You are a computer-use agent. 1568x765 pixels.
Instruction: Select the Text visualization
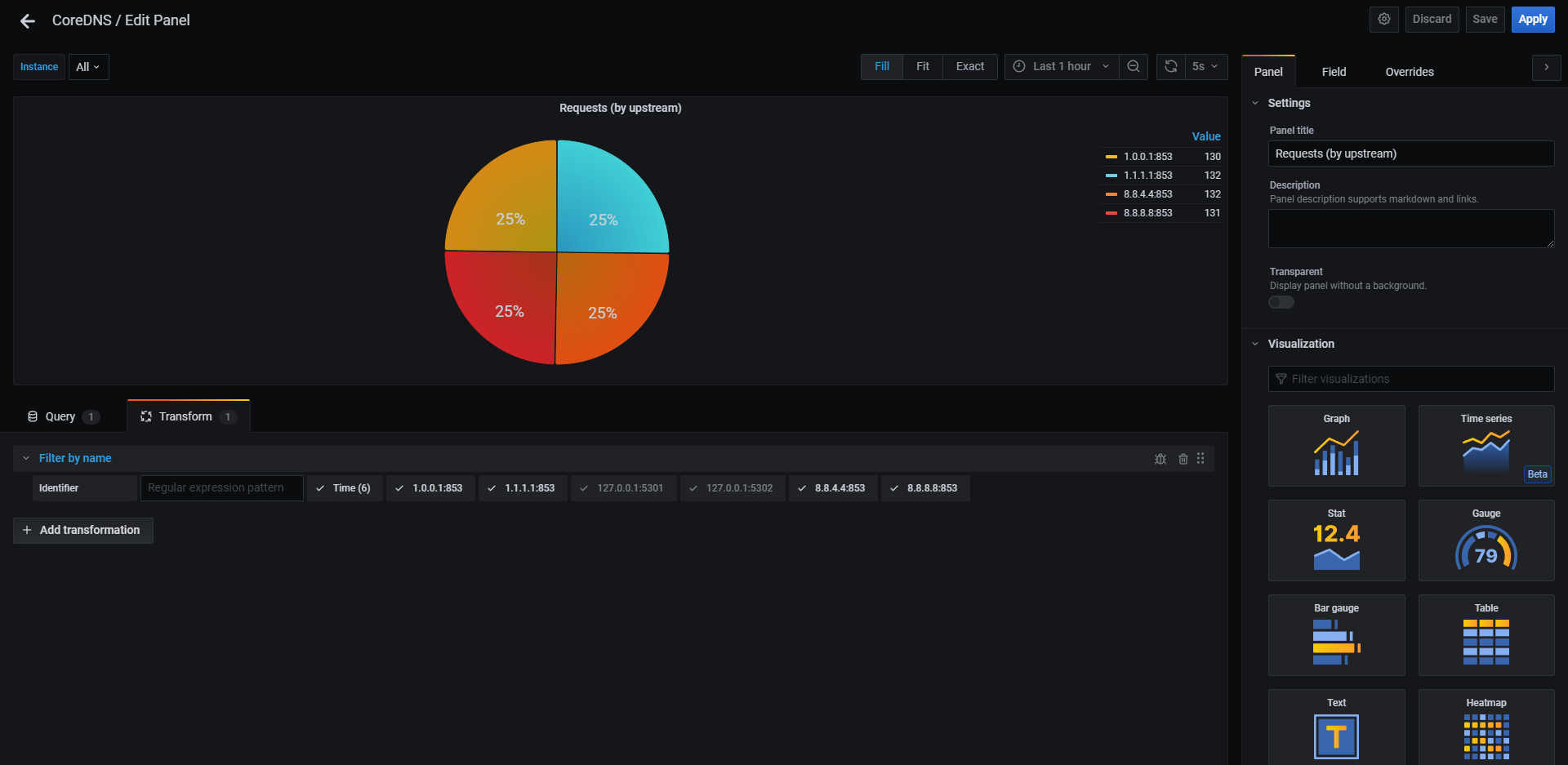tap(1337, 727)
